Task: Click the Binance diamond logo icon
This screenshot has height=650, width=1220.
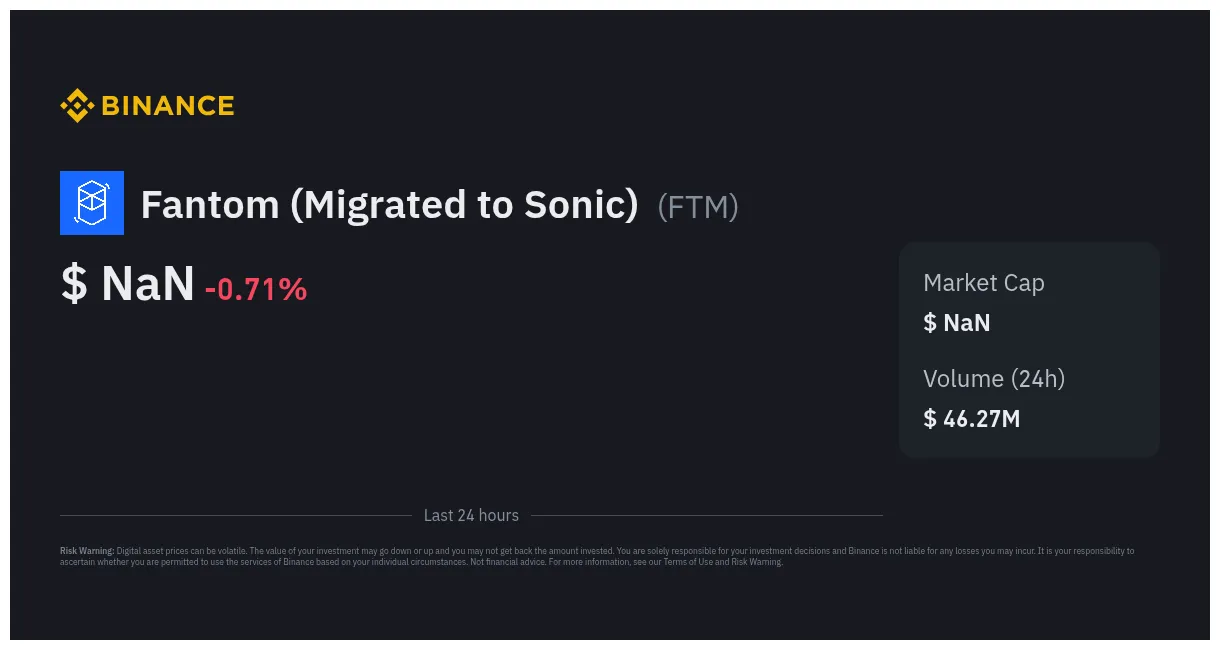Action: pyautogui.click(x=77, y=105)
